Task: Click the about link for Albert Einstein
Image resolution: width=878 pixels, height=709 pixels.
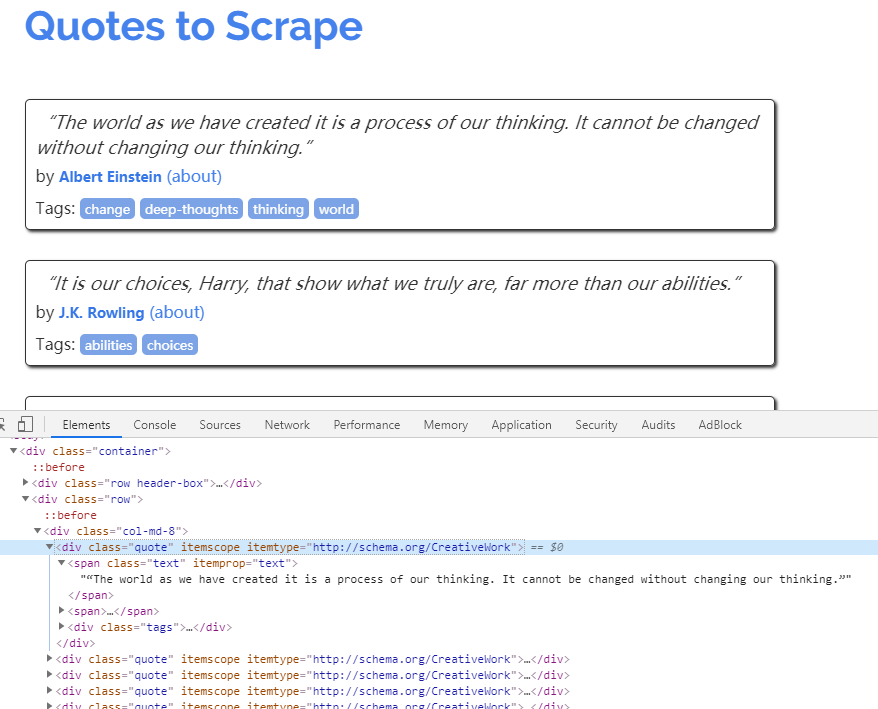Action: pos(194,176)
